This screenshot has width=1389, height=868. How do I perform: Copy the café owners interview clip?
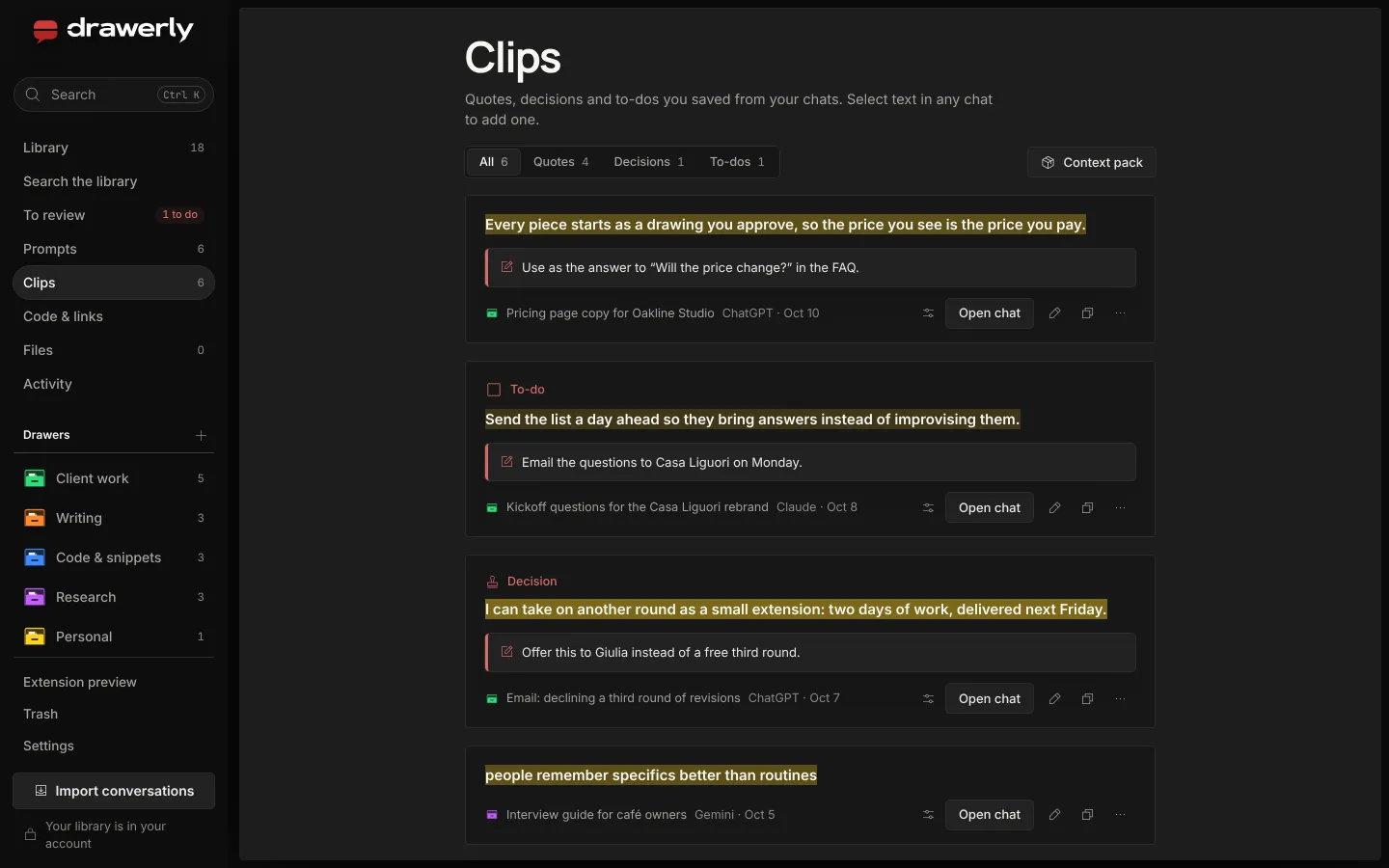(1087, 815)
